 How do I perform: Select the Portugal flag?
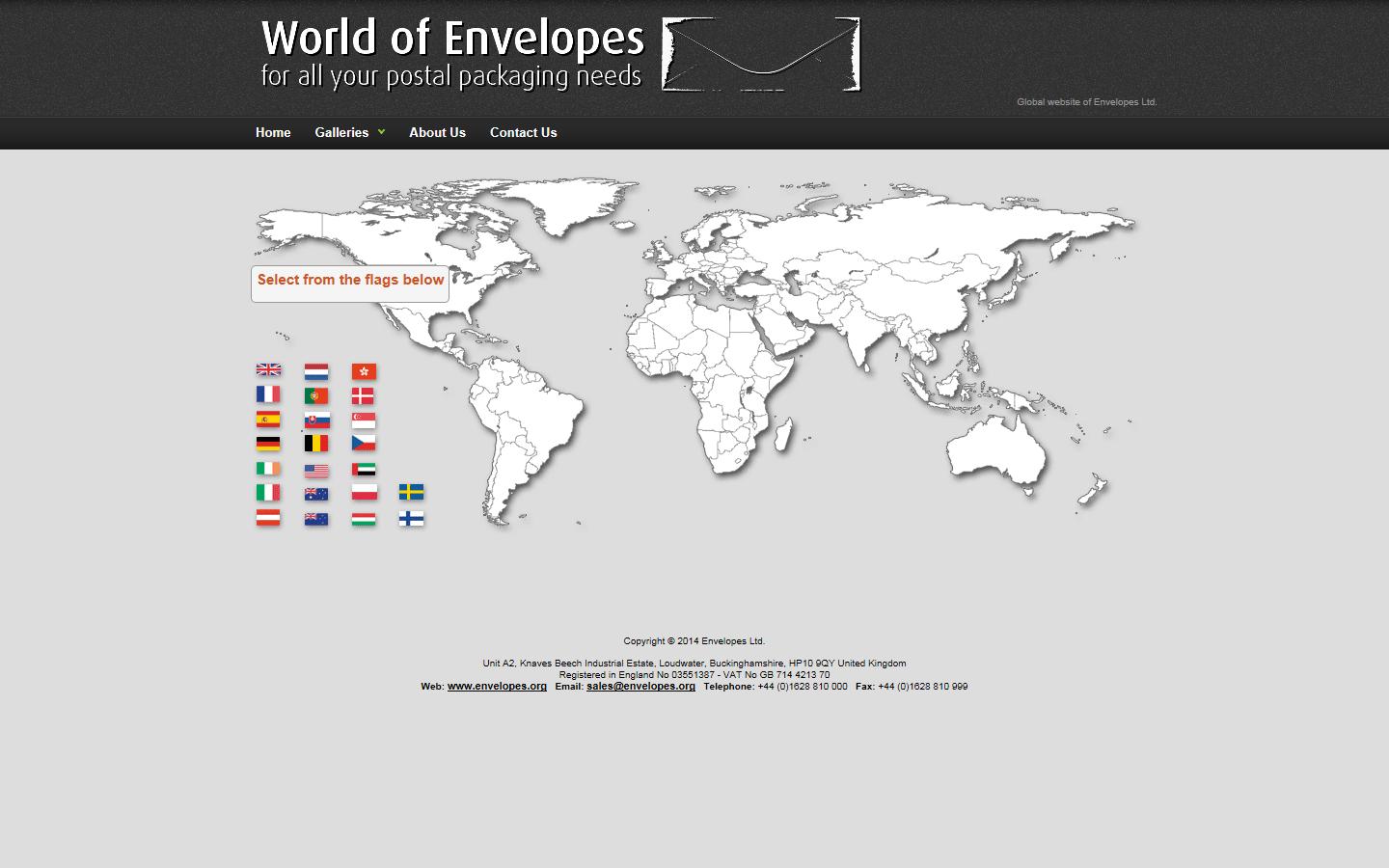point(316,394)
